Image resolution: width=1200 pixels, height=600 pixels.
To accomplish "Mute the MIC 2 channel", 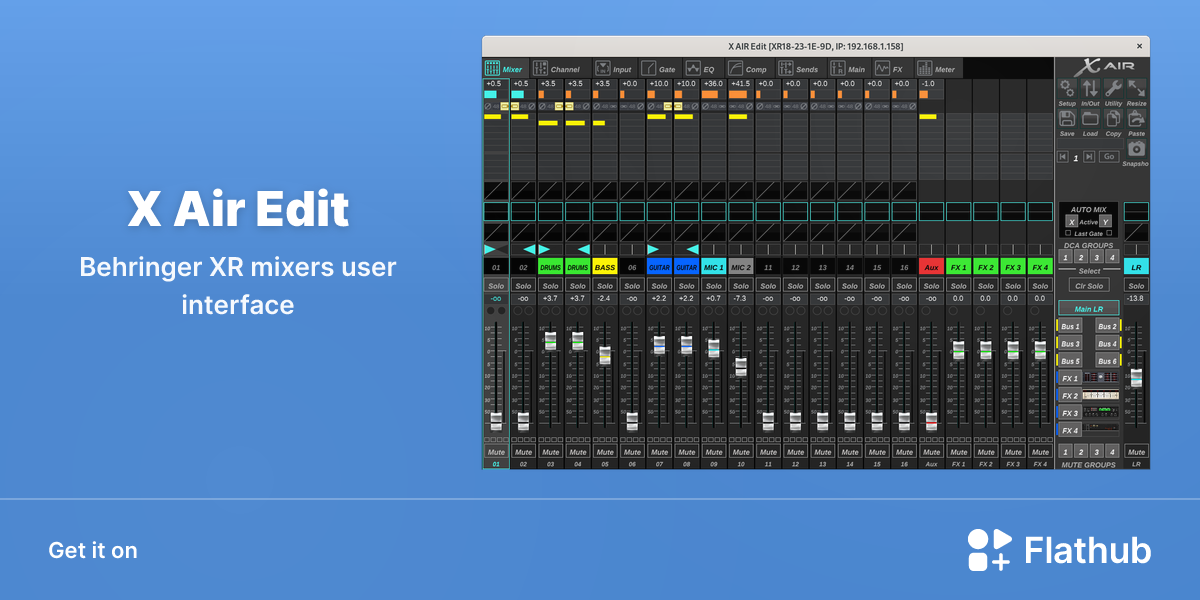I will tap(740, 452).
